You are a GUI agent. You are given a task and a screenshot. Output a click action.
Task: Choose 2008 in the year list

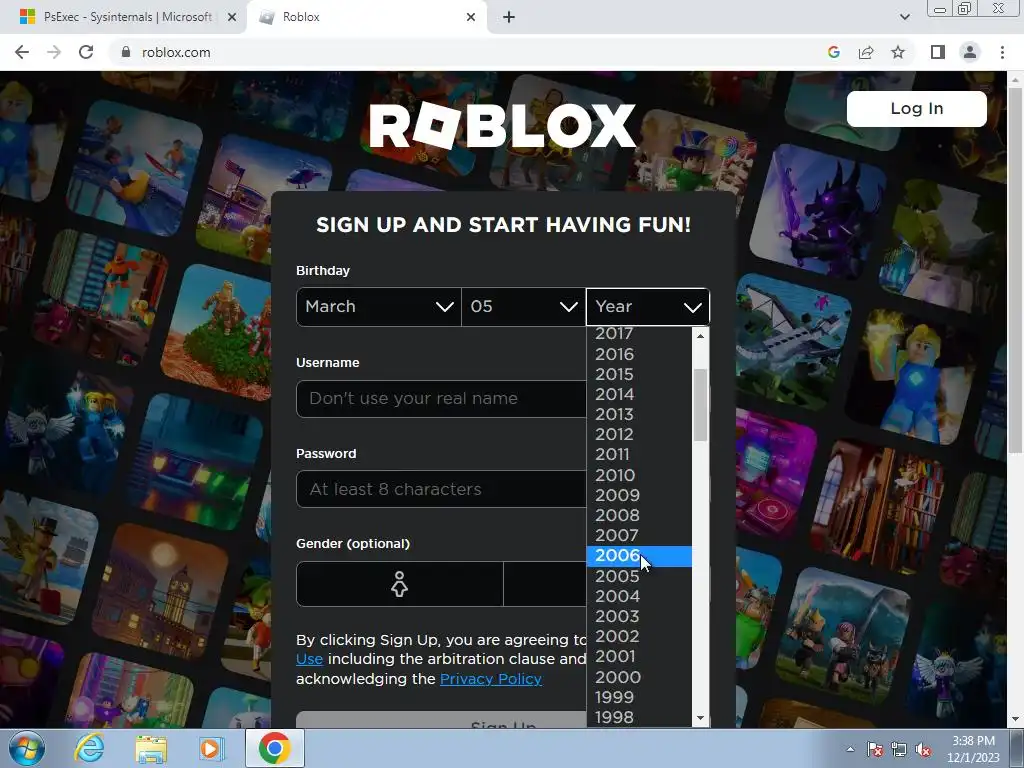639,515
